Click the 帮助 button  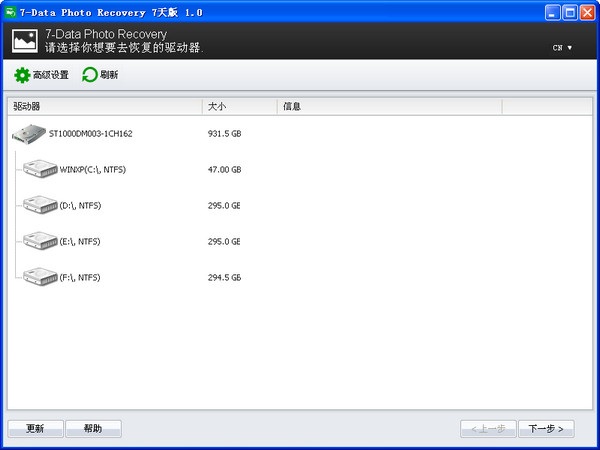click(x=93, y=429)
